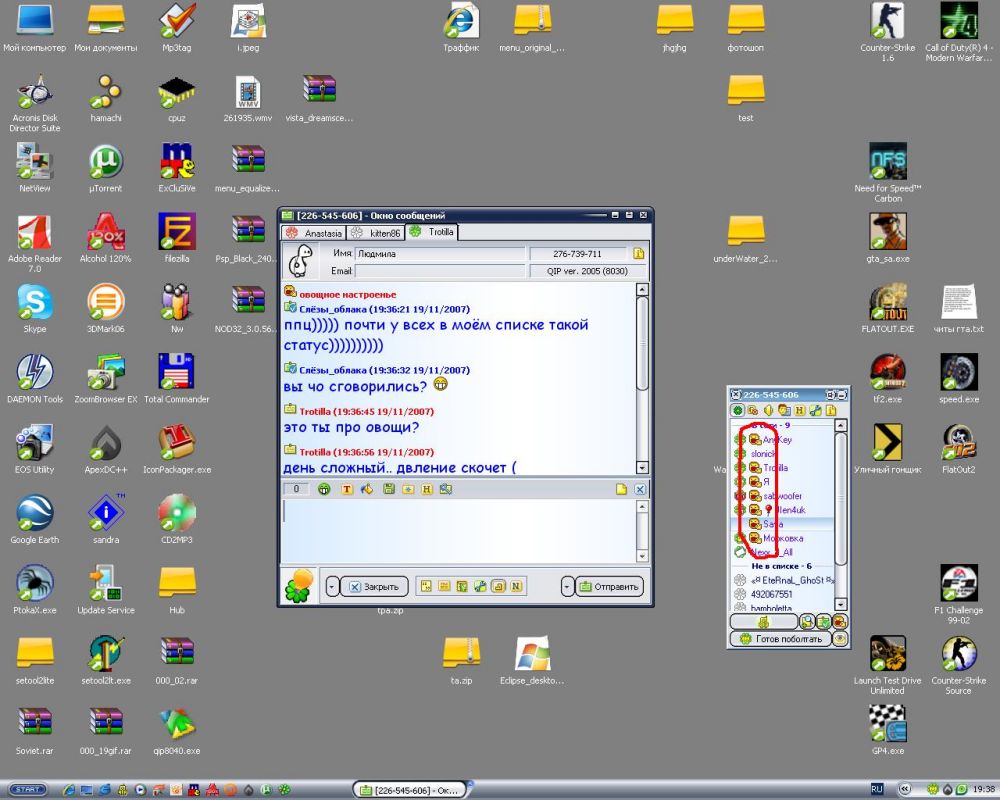1000x800 pixels.
Task: Click into the message input area
Action: (459, 531)
